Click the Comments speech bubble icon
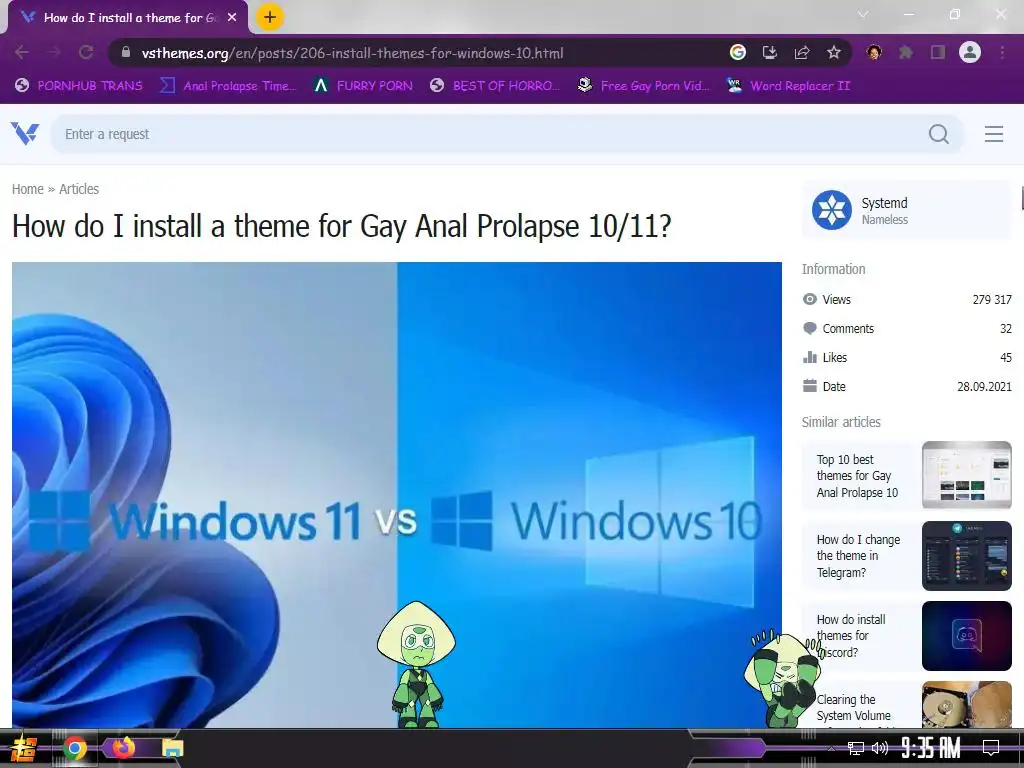 [x=810, y=328]
